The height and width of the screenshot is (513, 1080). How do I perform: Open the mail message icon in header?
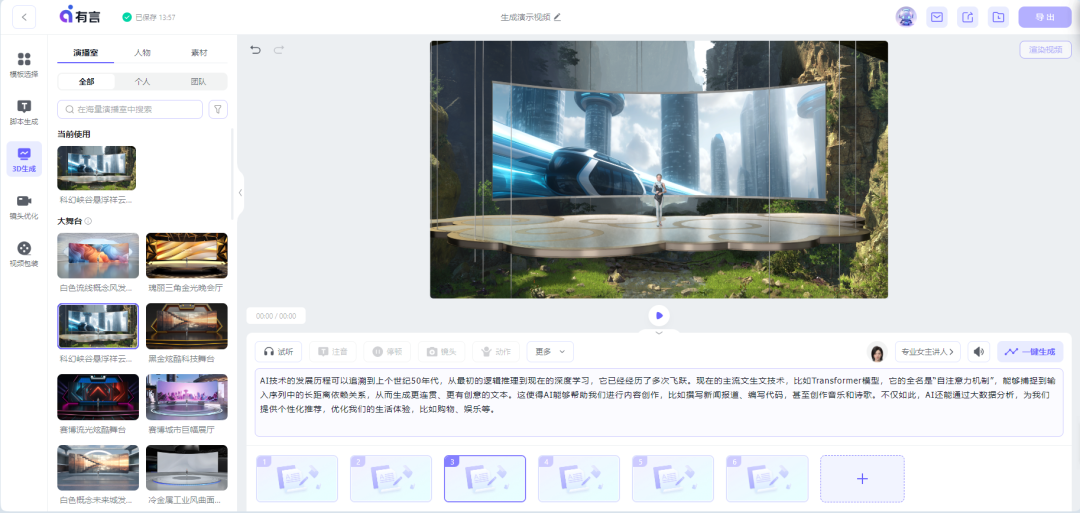pos(937,17)
